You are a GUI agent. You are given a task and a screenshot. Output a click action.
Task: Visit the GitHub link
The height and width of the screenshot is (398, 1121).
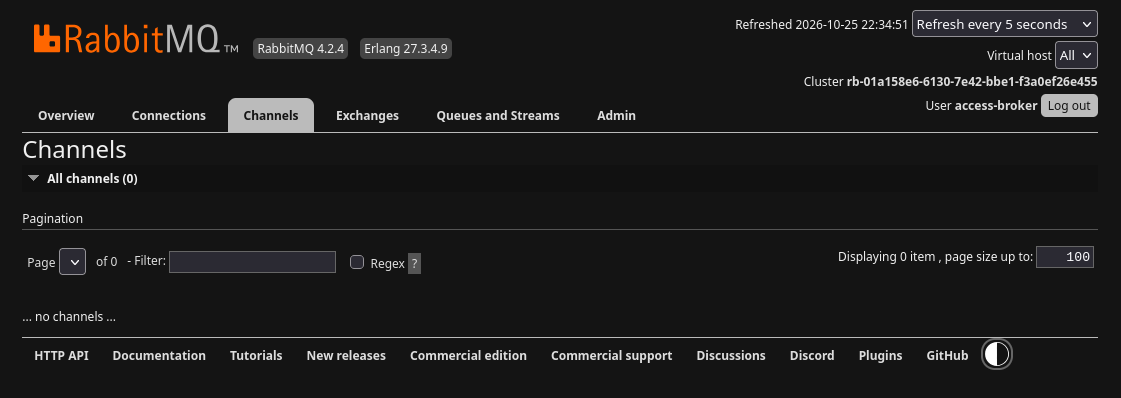tap(947, 355)
